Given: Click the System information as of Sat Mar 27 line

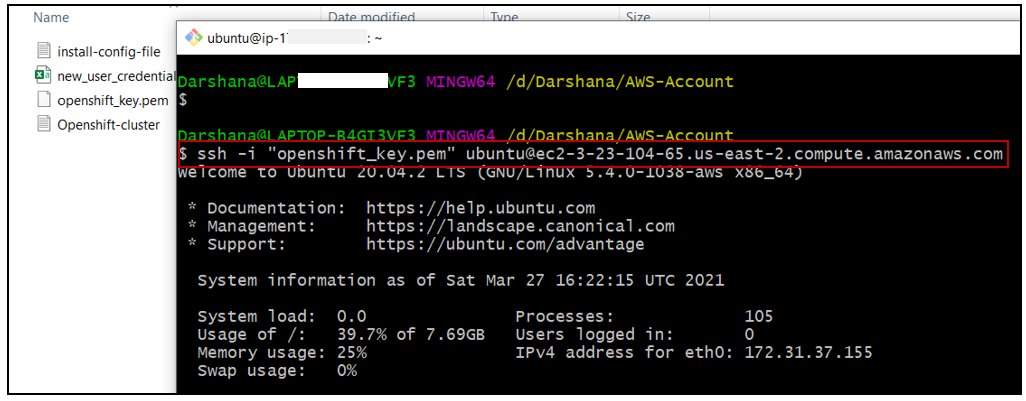Looking at the screenshot, I should coord(461,281).
